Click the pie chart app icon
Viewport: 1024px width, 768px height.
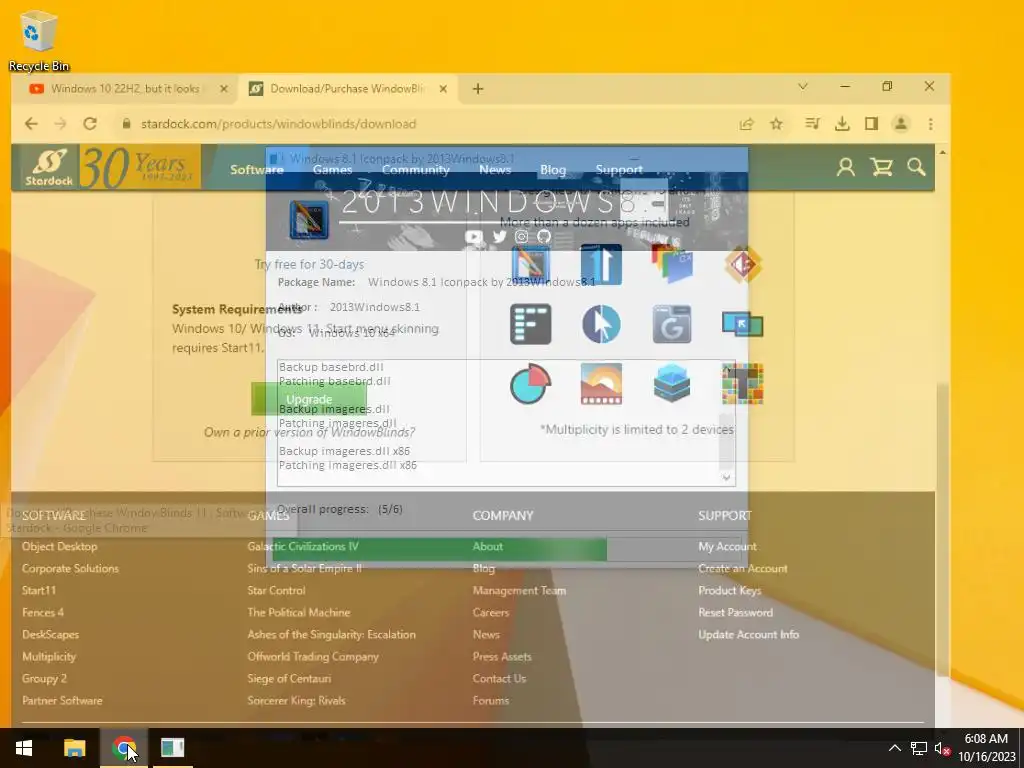pos(530,383)
